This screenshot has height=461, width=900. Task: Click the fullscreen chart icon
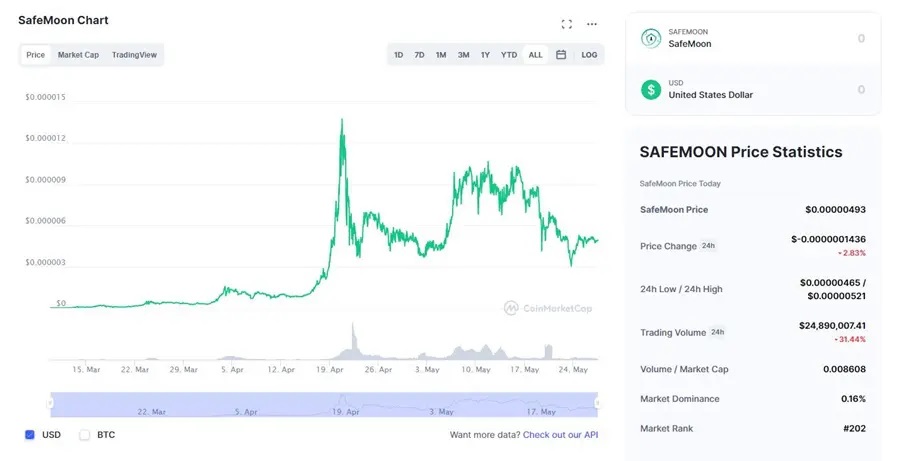tap(567, 24)
